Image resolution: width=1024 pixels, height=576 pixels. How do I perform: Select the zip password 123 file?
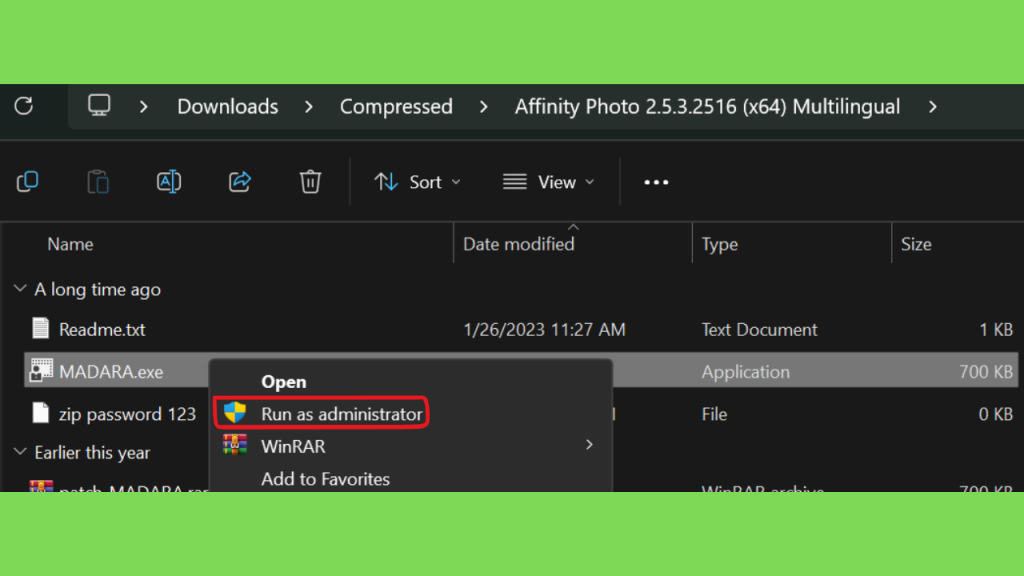click(x=127, y=414)
